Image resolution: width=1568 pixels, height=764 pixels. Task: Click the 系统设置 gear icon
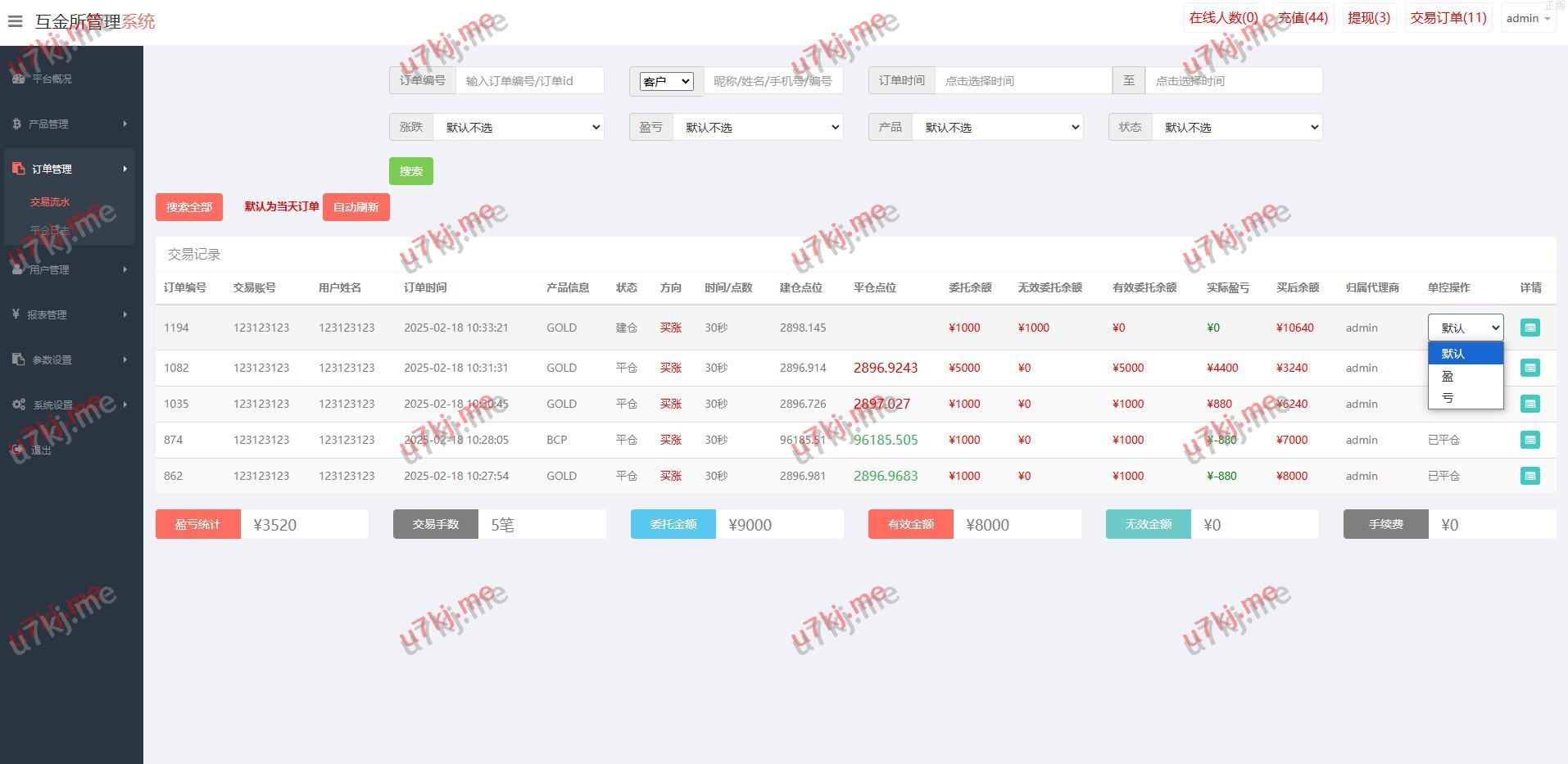[x=19, y=405]
